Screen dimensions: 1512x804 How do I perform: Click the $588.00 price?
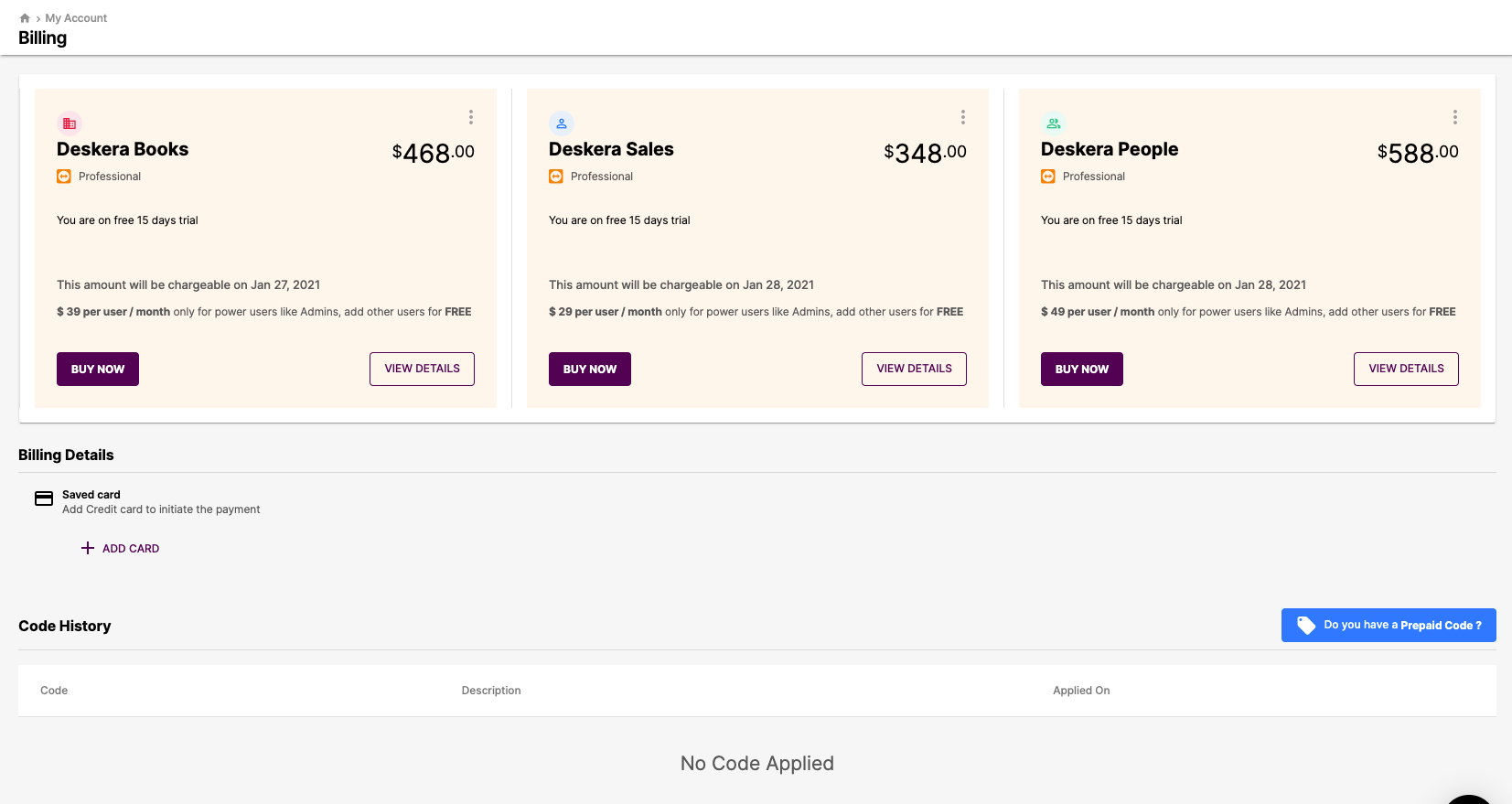pyautogui.click(x=1418, y=153)
